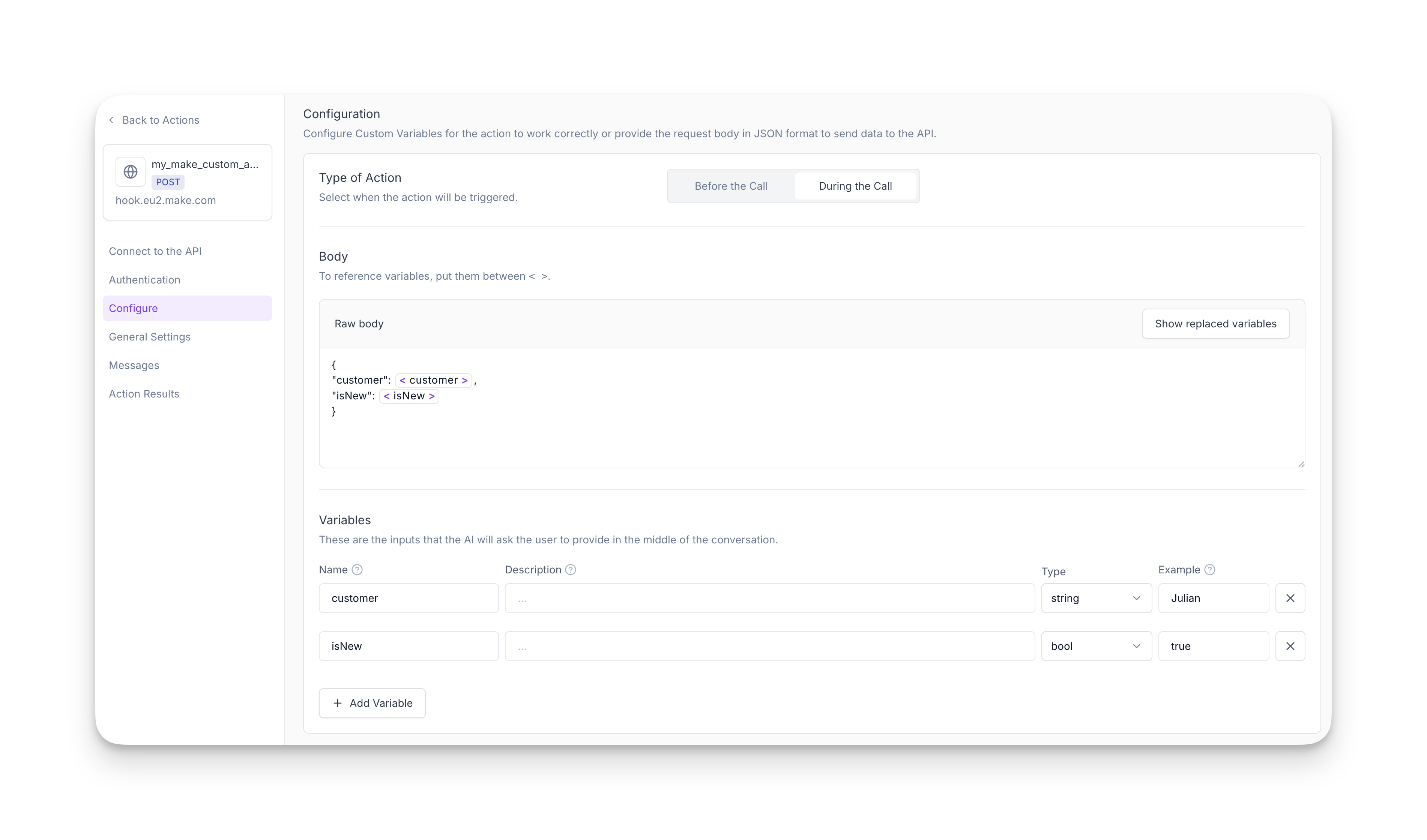This screenshot has width=1427, height=840.
Task: Switch action type to Before the Call
Action: tap(730, 186)
